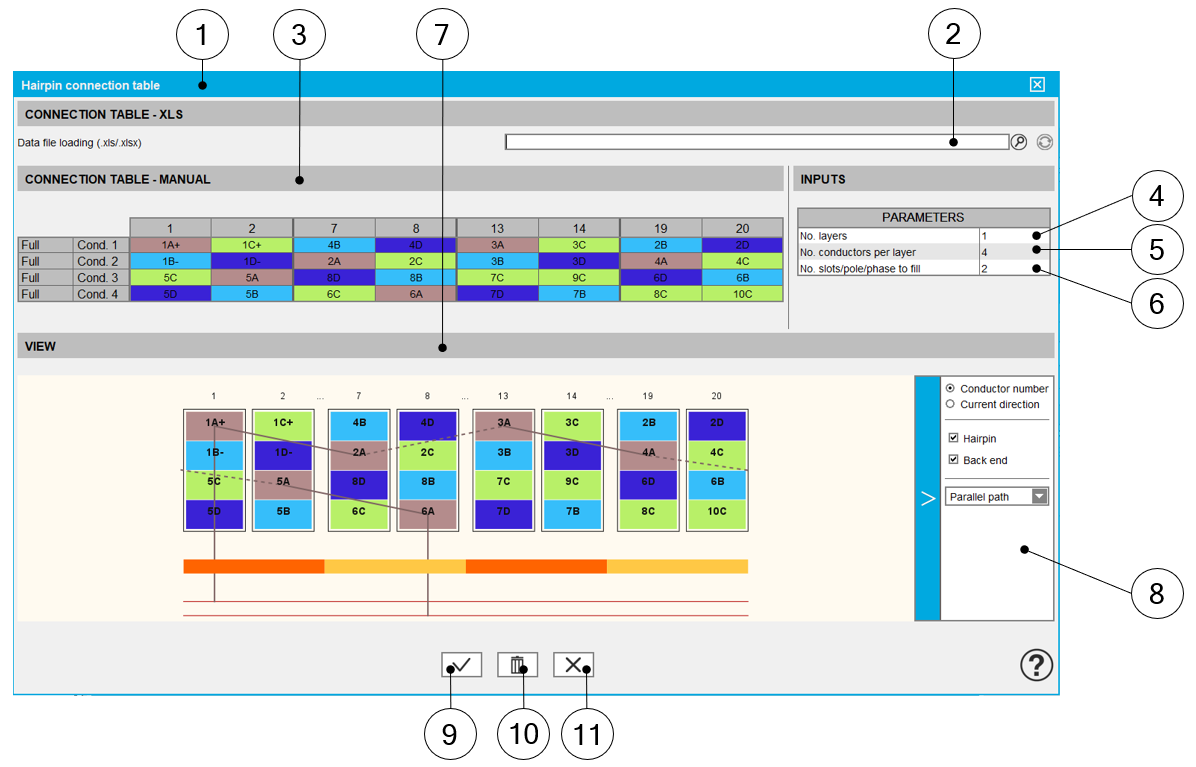Close the Hairpin connection table window
1196x767 pixels.
[1037, 85]
